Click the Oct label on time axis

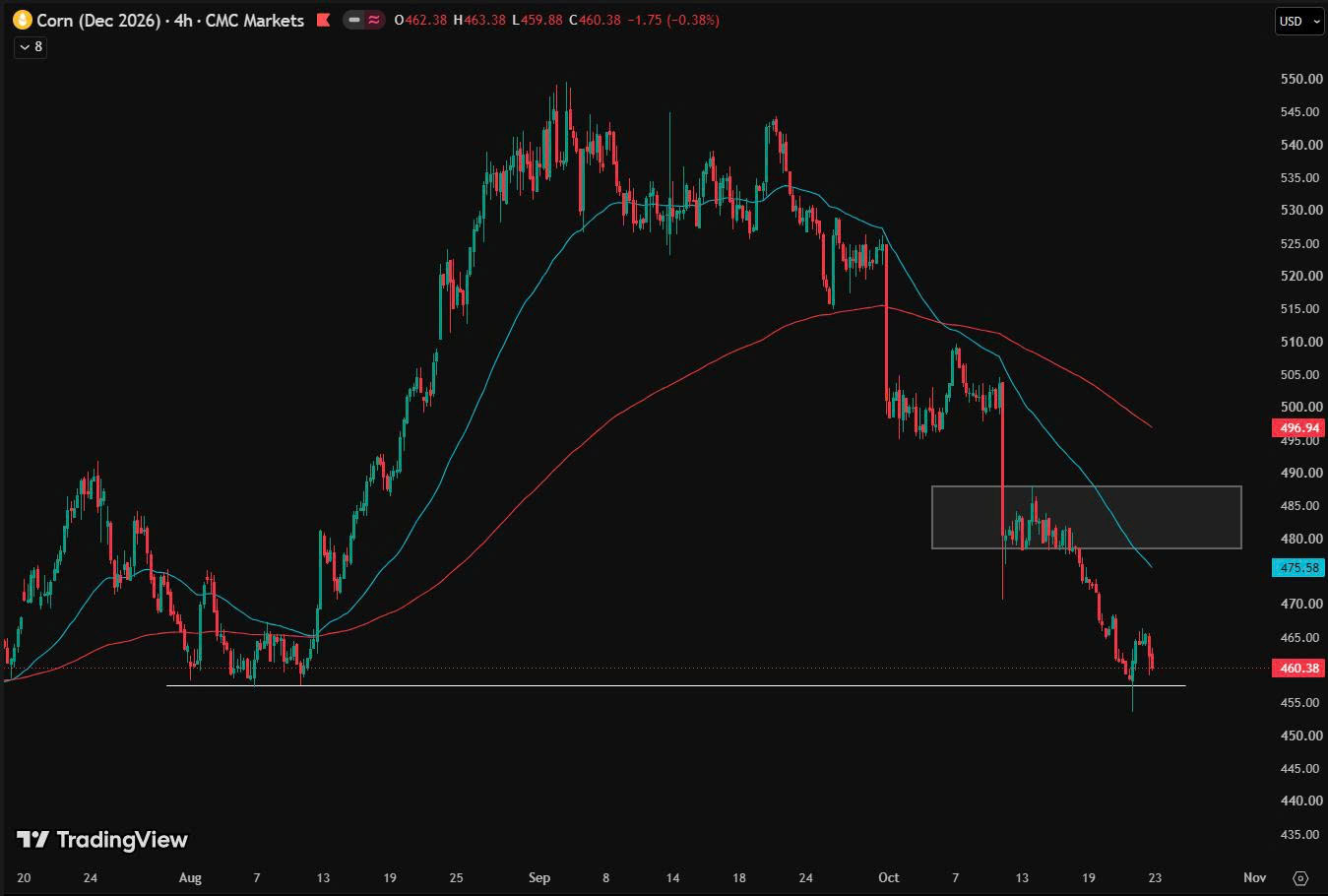click(889, 877)
